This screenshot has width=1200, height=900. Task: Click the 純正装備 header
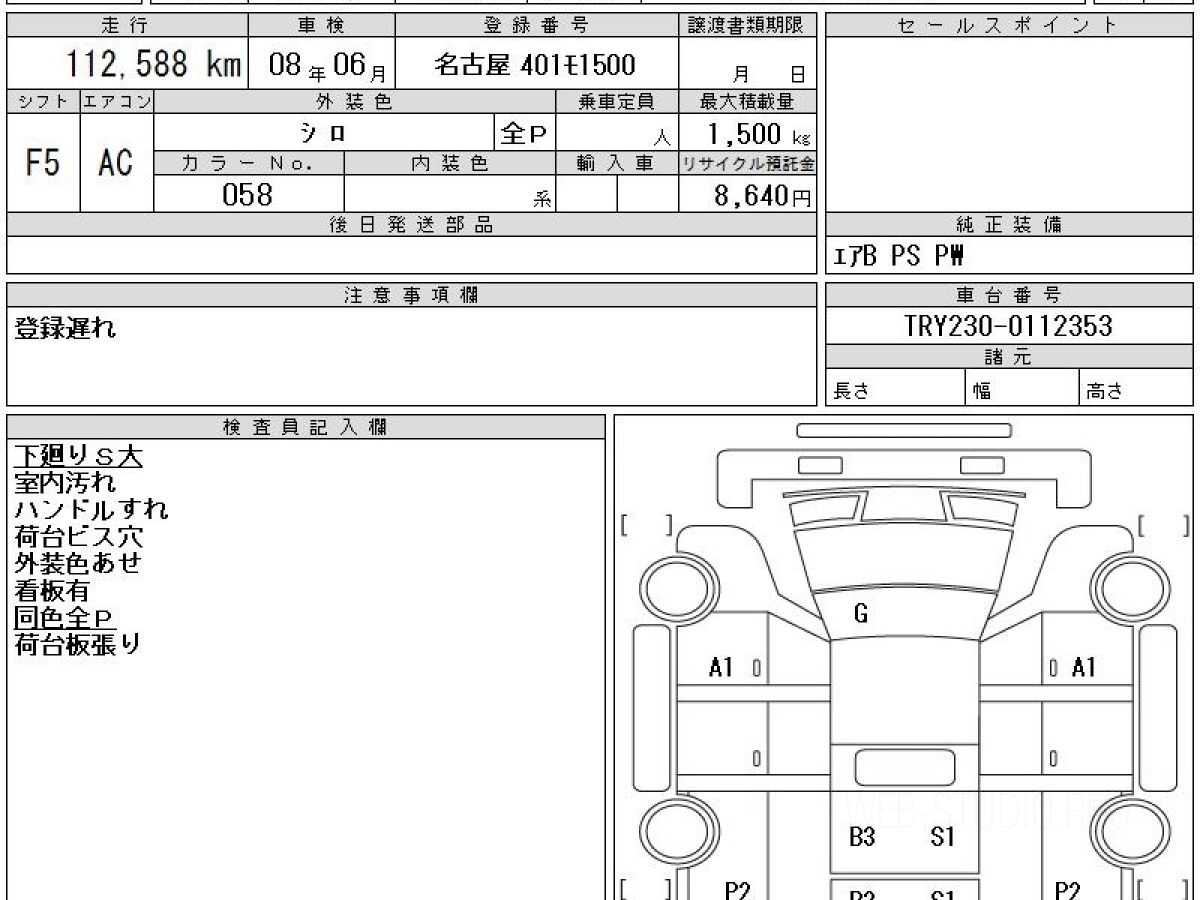pos(1009,225)
